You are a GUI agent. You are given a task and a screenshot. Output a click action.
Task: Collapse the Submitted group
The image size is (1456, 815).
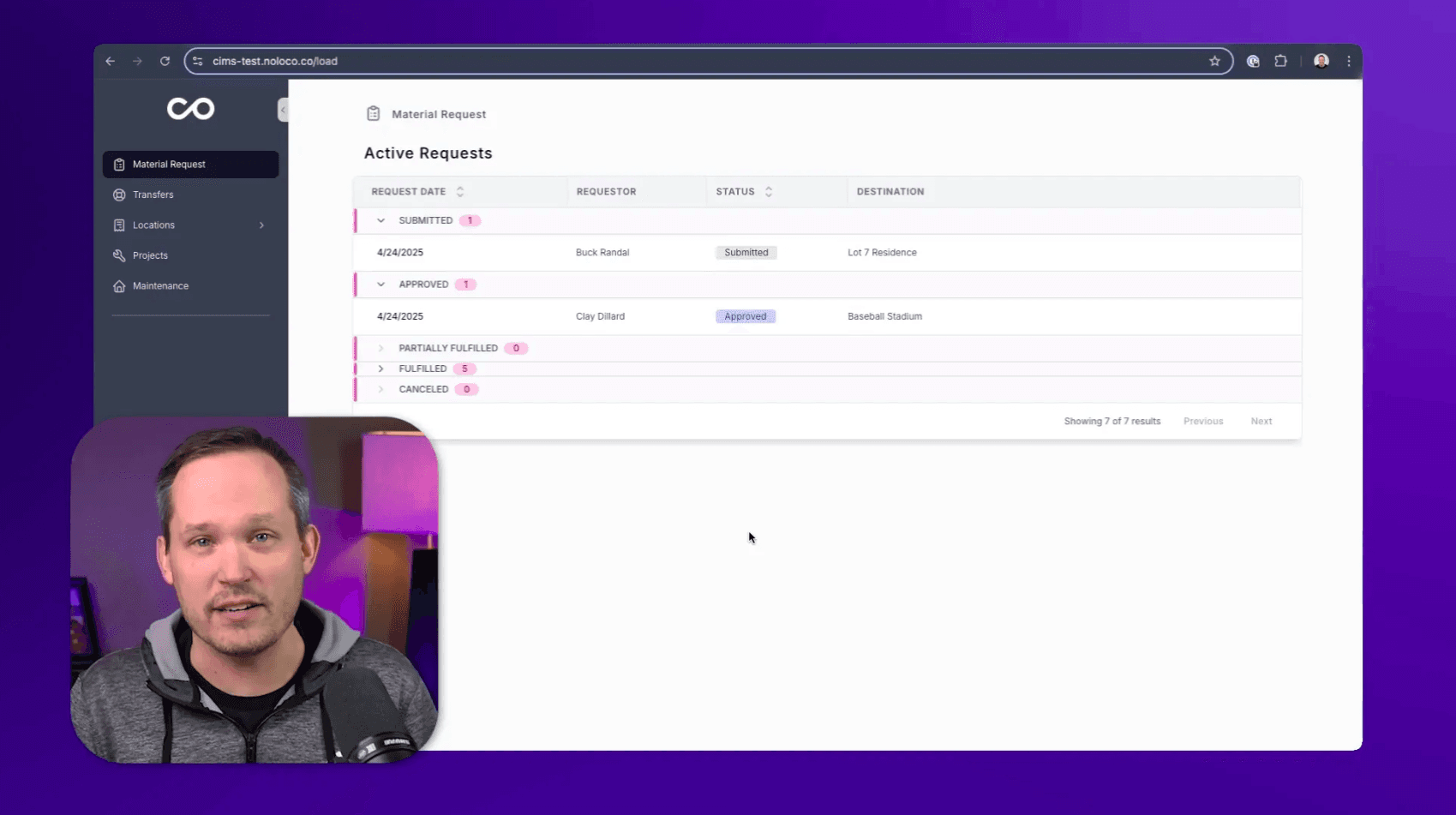coord(380,220)
